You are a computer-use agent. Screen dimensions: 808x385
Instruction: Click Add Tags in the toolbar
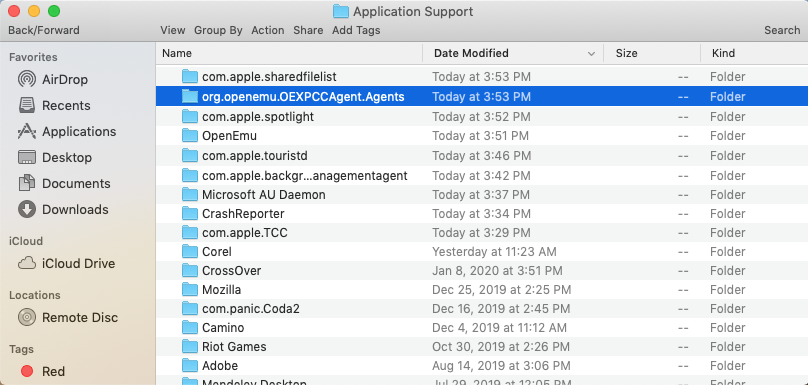point(356,30)
